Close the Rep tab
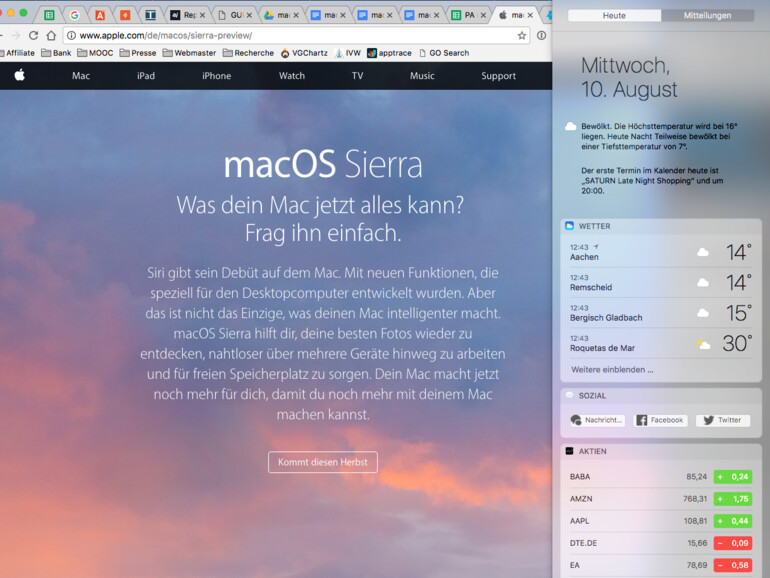Screen dimensions: 770x578 (202, 15)
